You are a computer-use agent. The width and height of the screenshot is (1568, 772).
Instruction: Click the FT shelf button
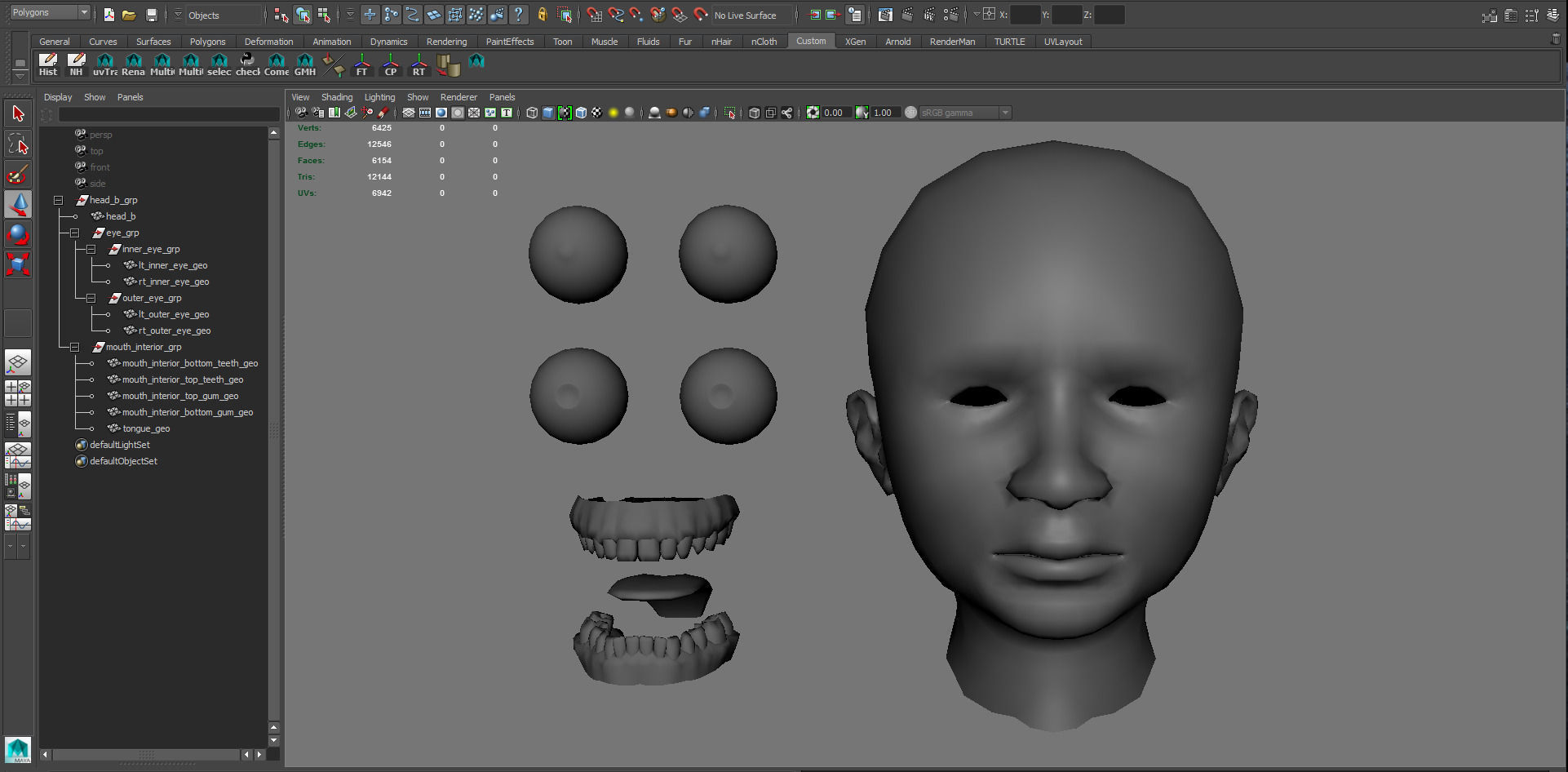362,64
